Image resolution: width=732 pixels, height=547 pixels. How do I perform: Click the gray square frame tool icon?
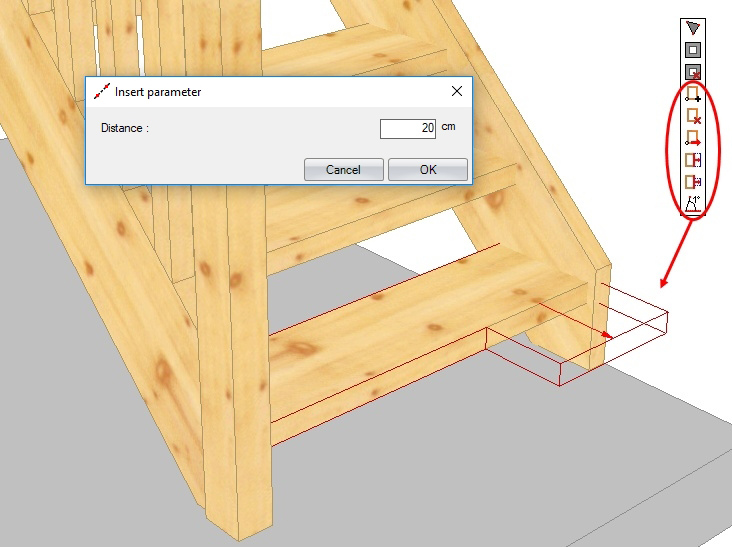pos(693,50)
